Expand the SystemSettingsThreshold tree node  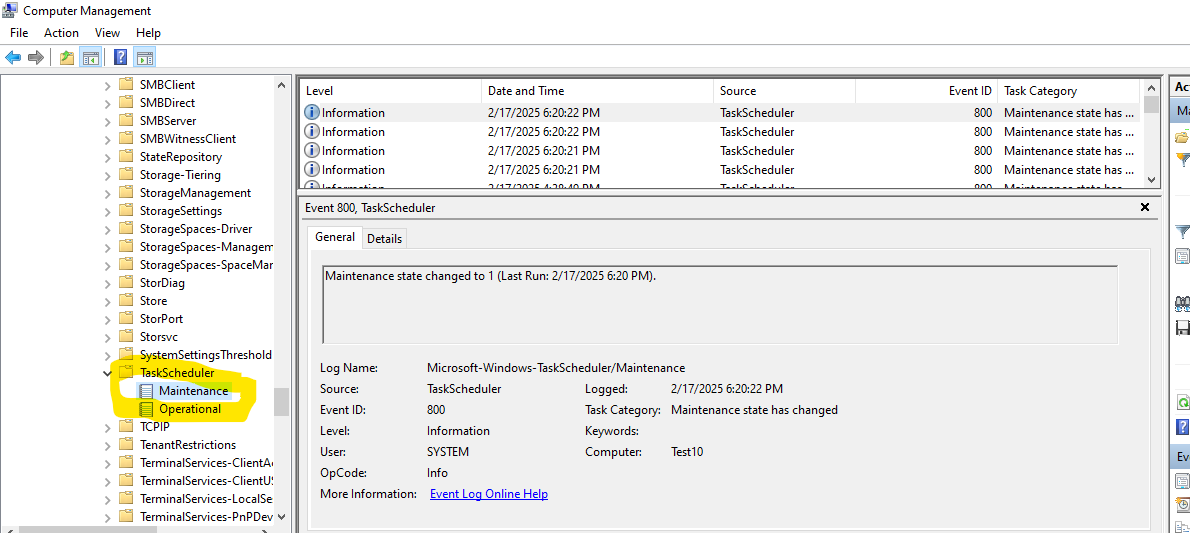tap(107, 355)
